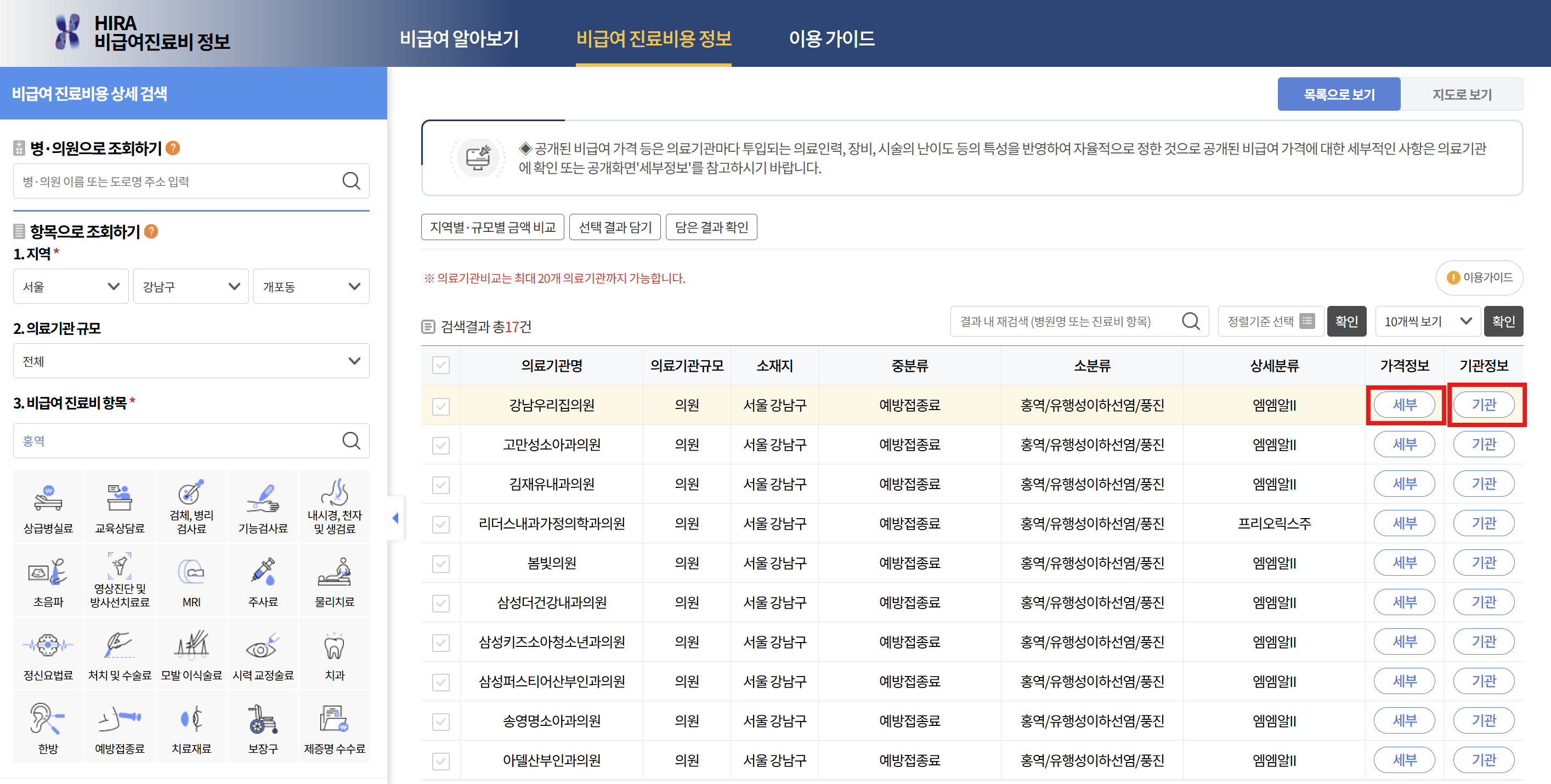Viewport: 1551px width, 784px height.
Task: Click 세부 button for 강남우리집의원
Action: point(1405,405)
